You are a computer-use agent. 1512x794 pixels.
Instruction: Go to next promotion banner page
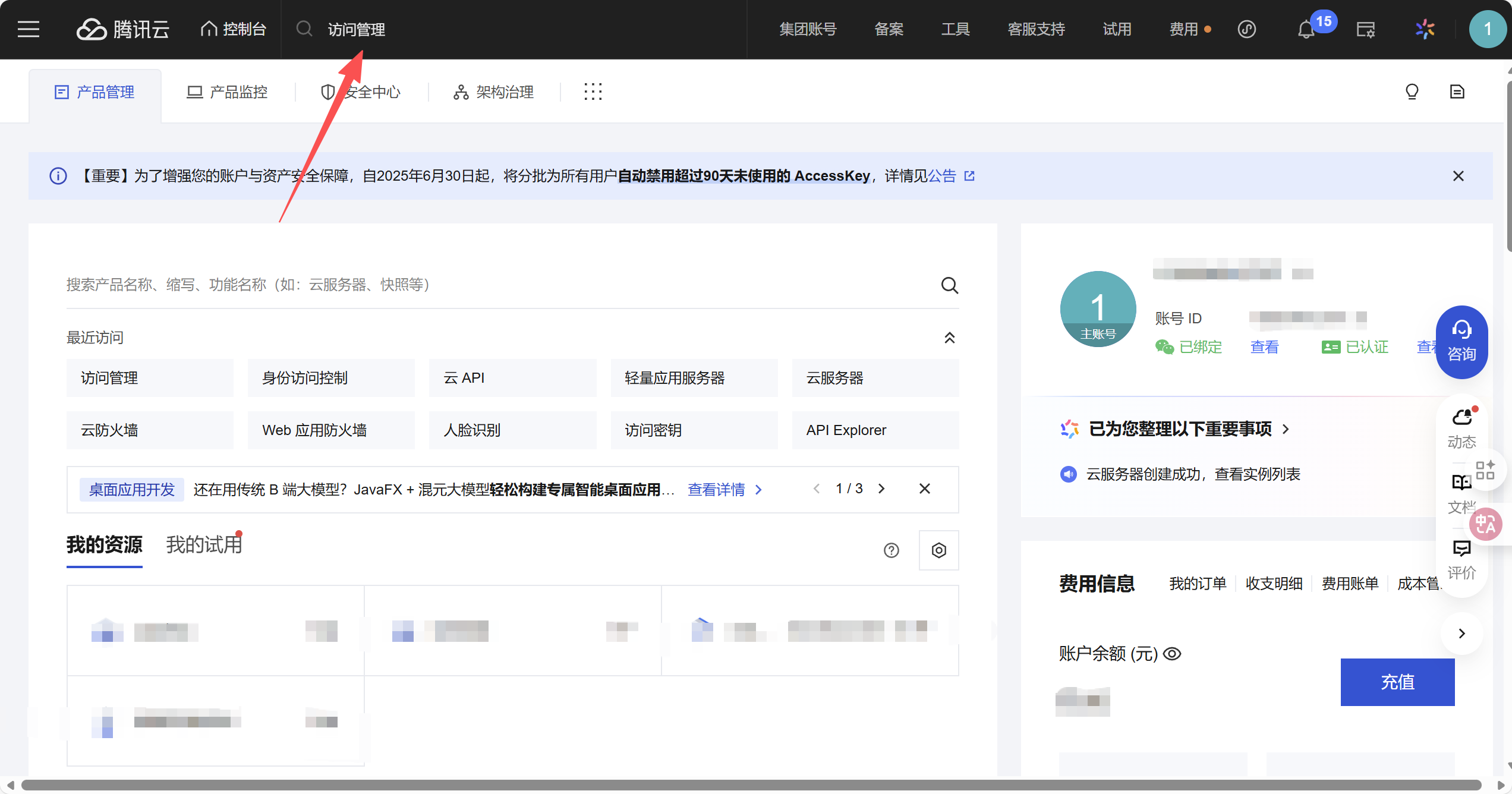[881, 489]
